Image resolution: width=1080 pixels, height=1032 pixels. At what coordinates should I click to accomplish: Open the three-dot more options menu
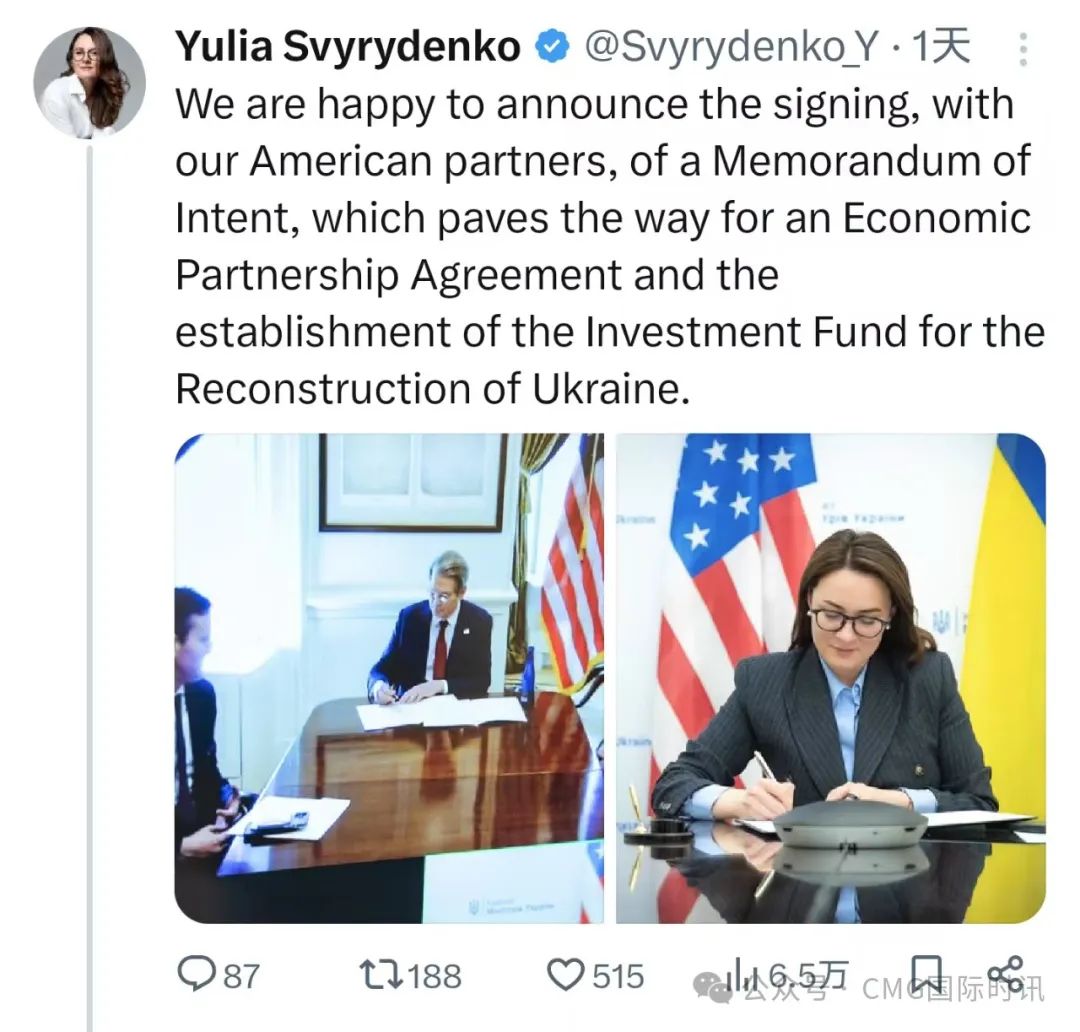tap(1023, 49)
